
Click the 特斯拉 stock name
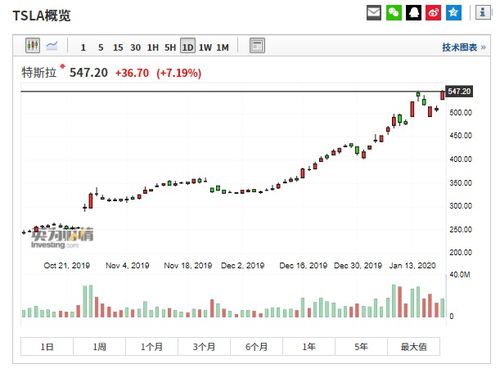coord(39,72)
